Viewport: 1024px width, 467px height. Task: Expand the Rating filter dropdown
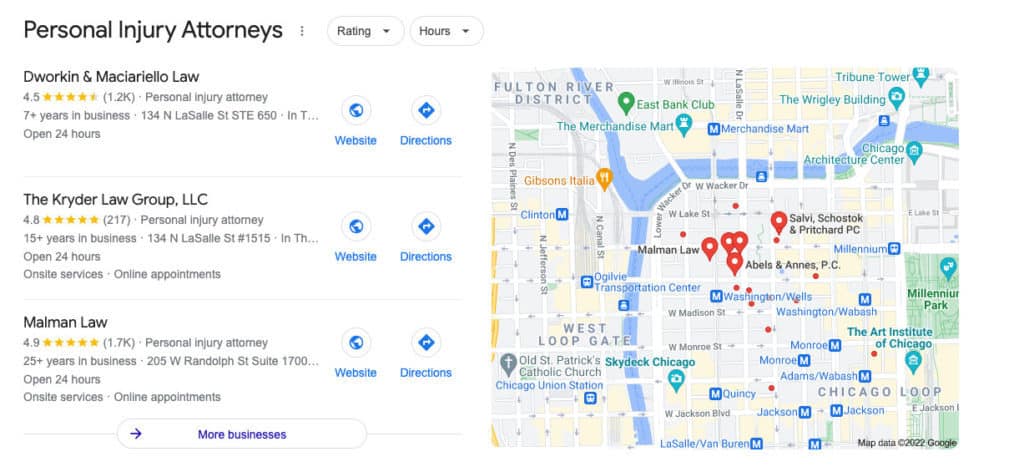(x=365, y=31)
